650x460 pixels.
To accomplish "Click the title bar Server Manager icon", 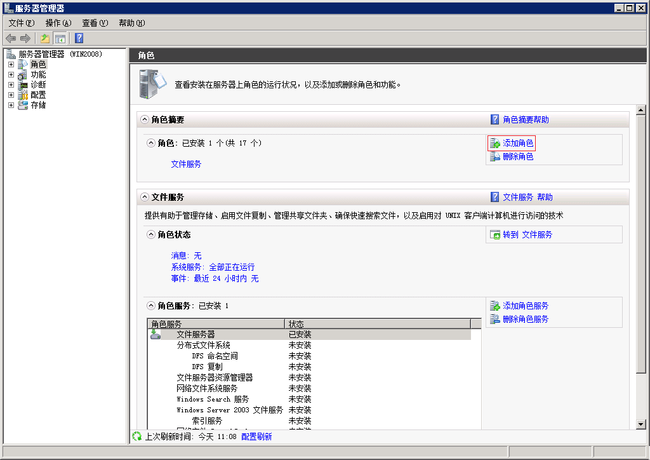I will pos(8,8).
